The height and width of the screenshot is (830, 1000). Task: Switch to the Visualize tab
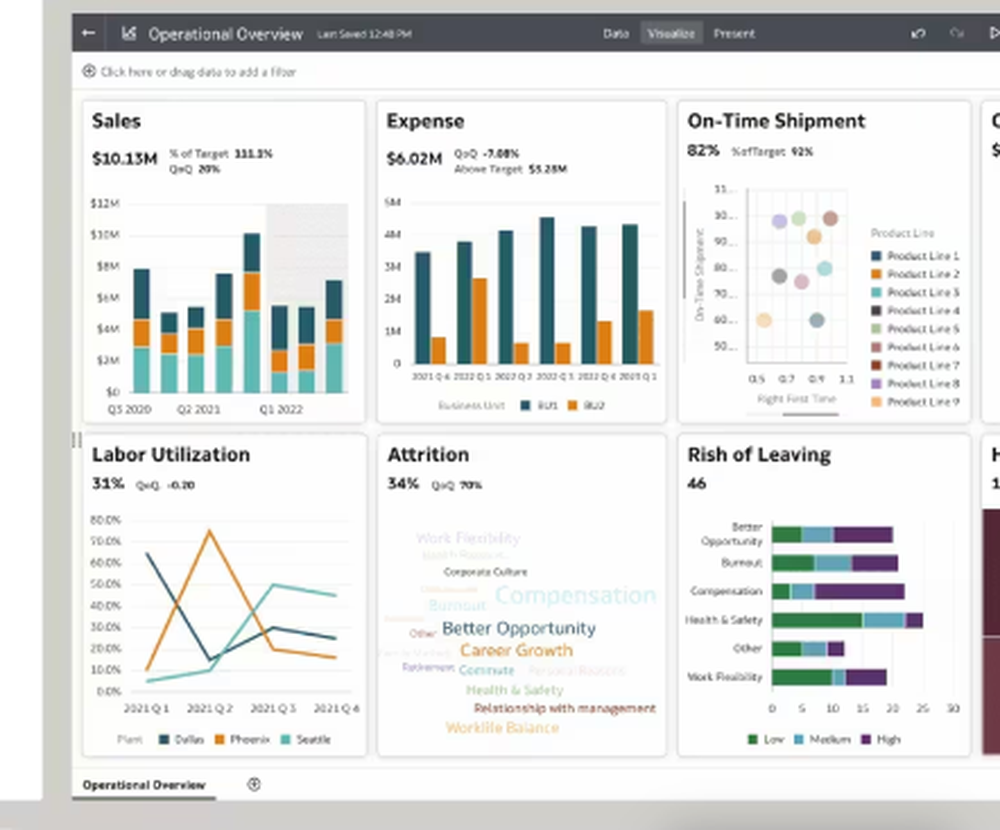(x=671, y=33)
